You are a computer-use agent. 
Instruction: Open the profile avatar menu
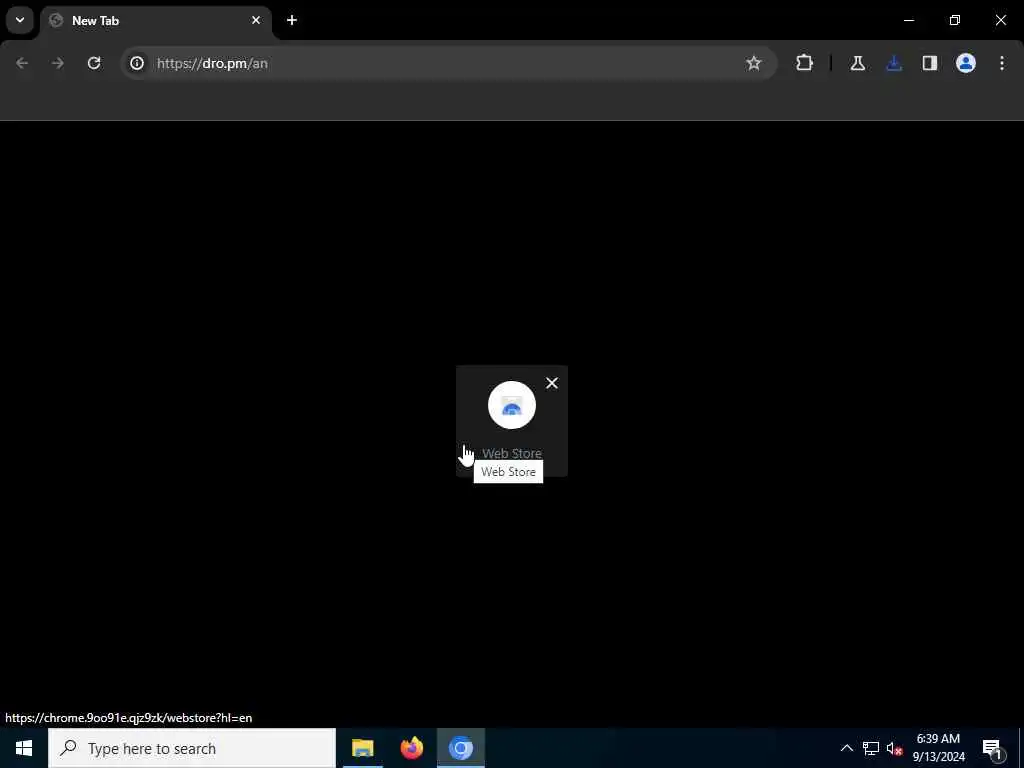coord(966,63)
